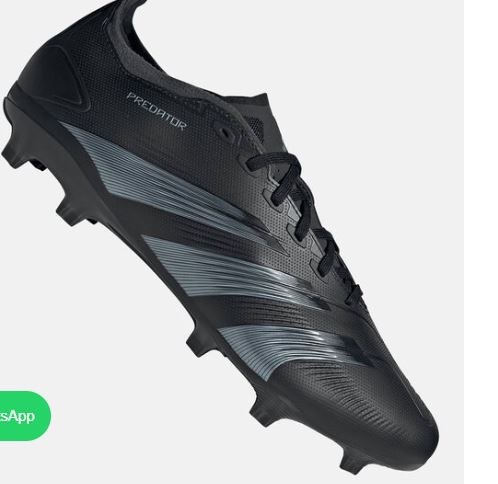The height and width of the screenshot is (484, 498).
Task: Open the green WhatsApp chat button
Action: coord(23,416)
